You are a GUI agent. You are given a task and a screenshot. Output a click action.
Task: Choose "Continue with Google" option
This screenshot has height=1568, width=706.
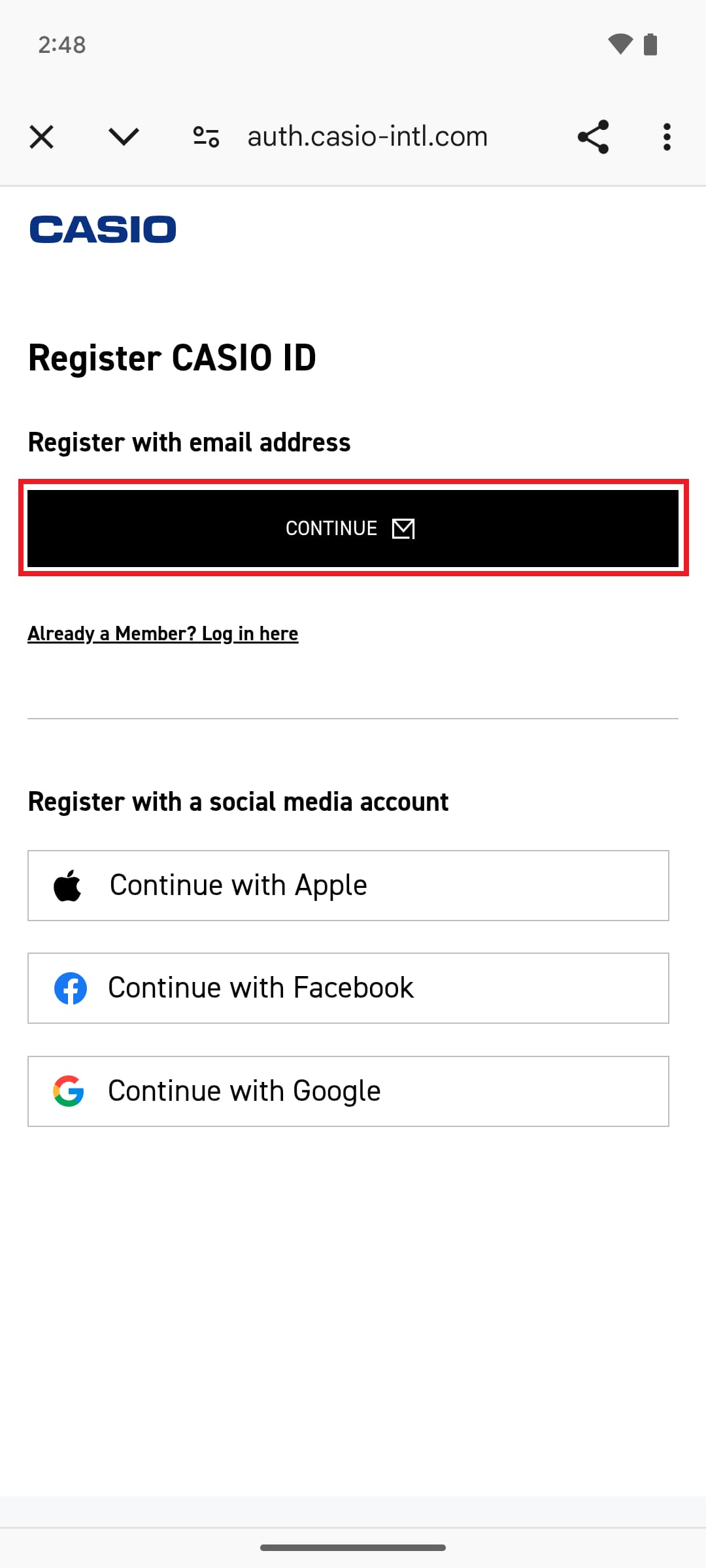tap(244, 1091)
